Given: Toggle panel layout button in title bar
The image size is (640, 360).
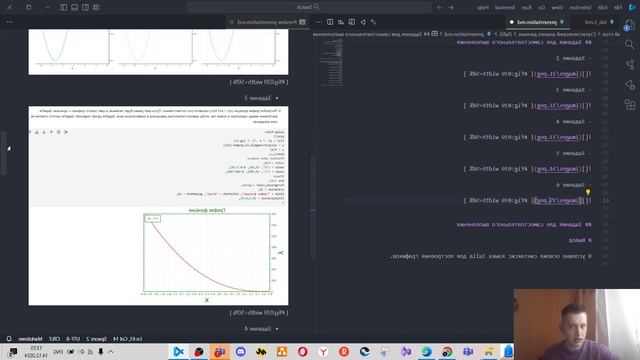Looking at the screenshot, I should tap(75, 7).
